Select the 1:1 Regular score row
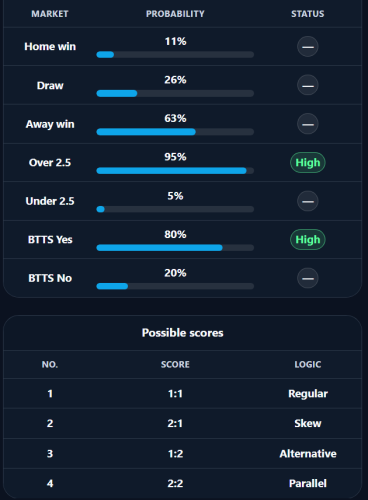 point(183,394)
